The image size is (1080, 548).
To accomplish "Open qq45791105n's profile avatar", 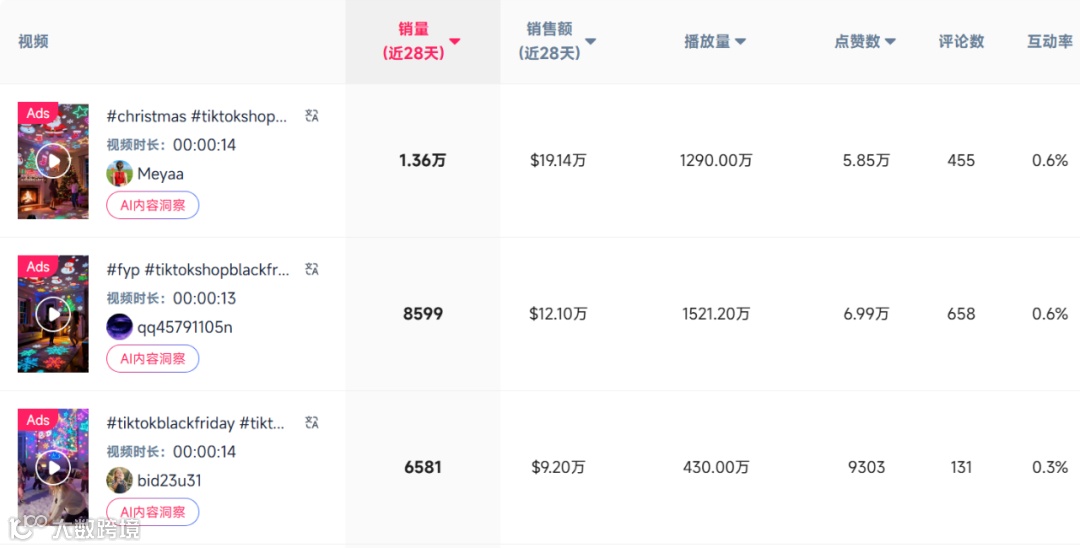I will 120,327.
